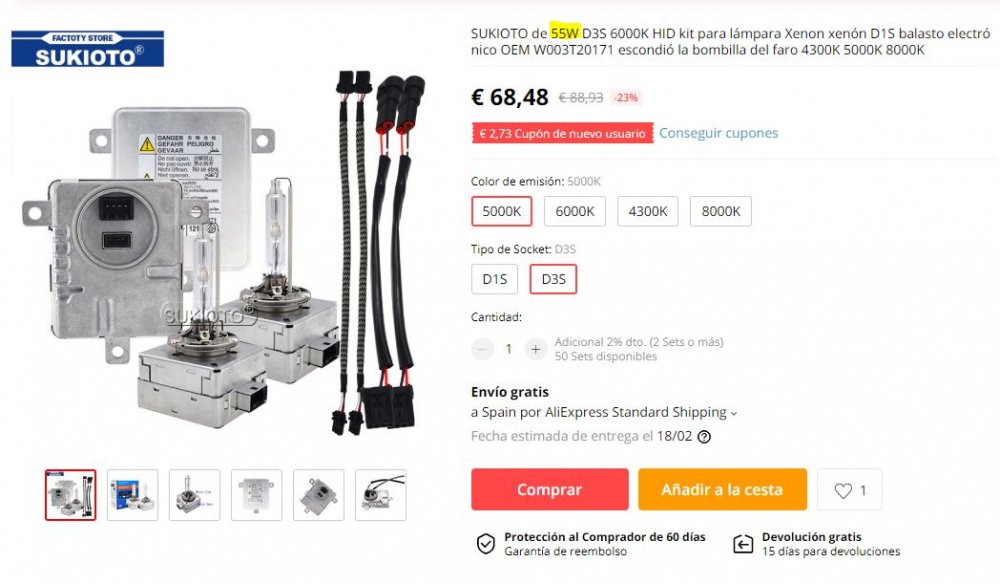Click the heart wishlist icon
This screenshot has width=1000, height=584.
[x=843, y=490]
